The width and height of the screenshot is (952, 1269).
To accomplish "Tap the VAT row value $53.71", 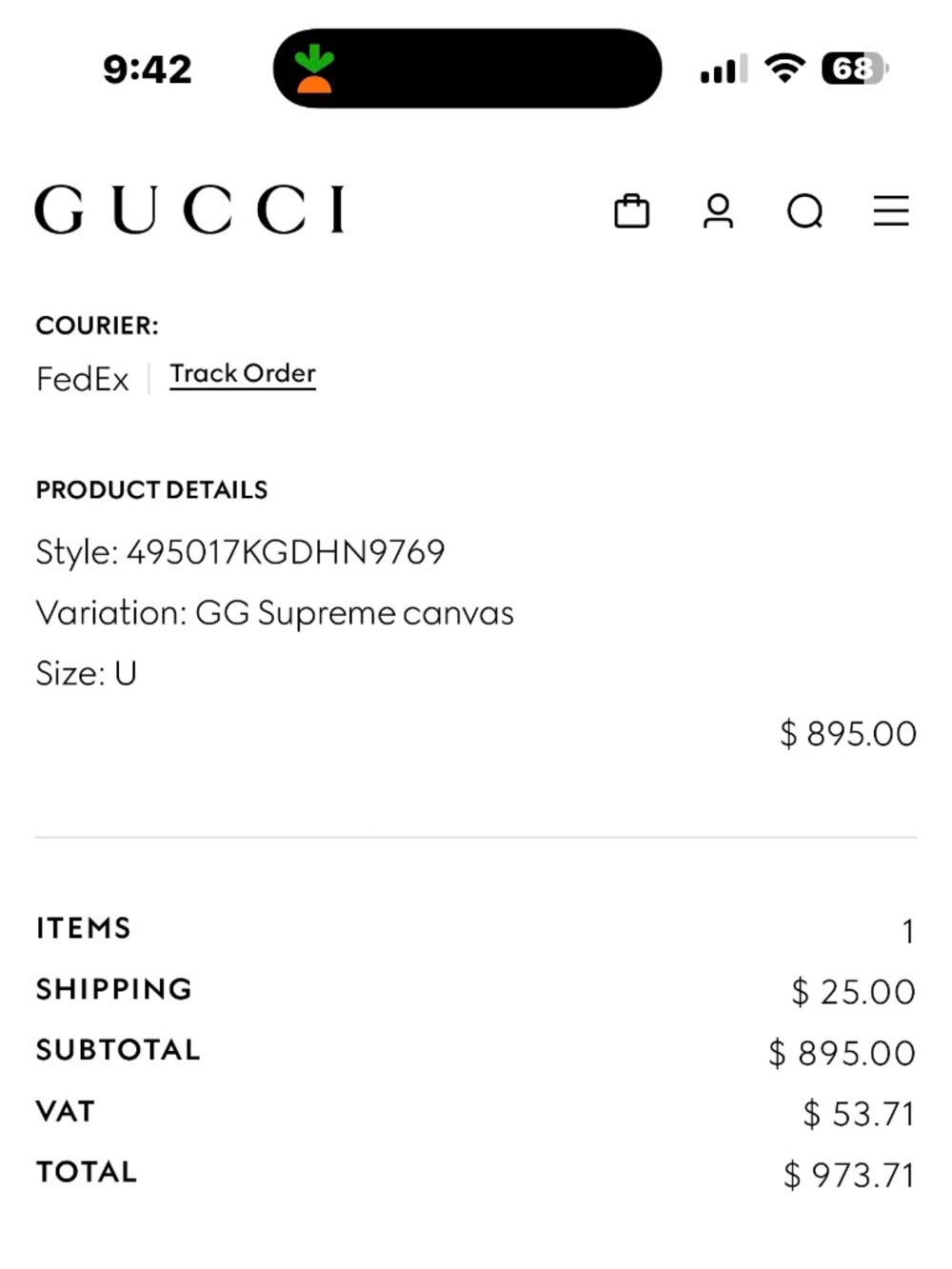I will pos(857,1110).
